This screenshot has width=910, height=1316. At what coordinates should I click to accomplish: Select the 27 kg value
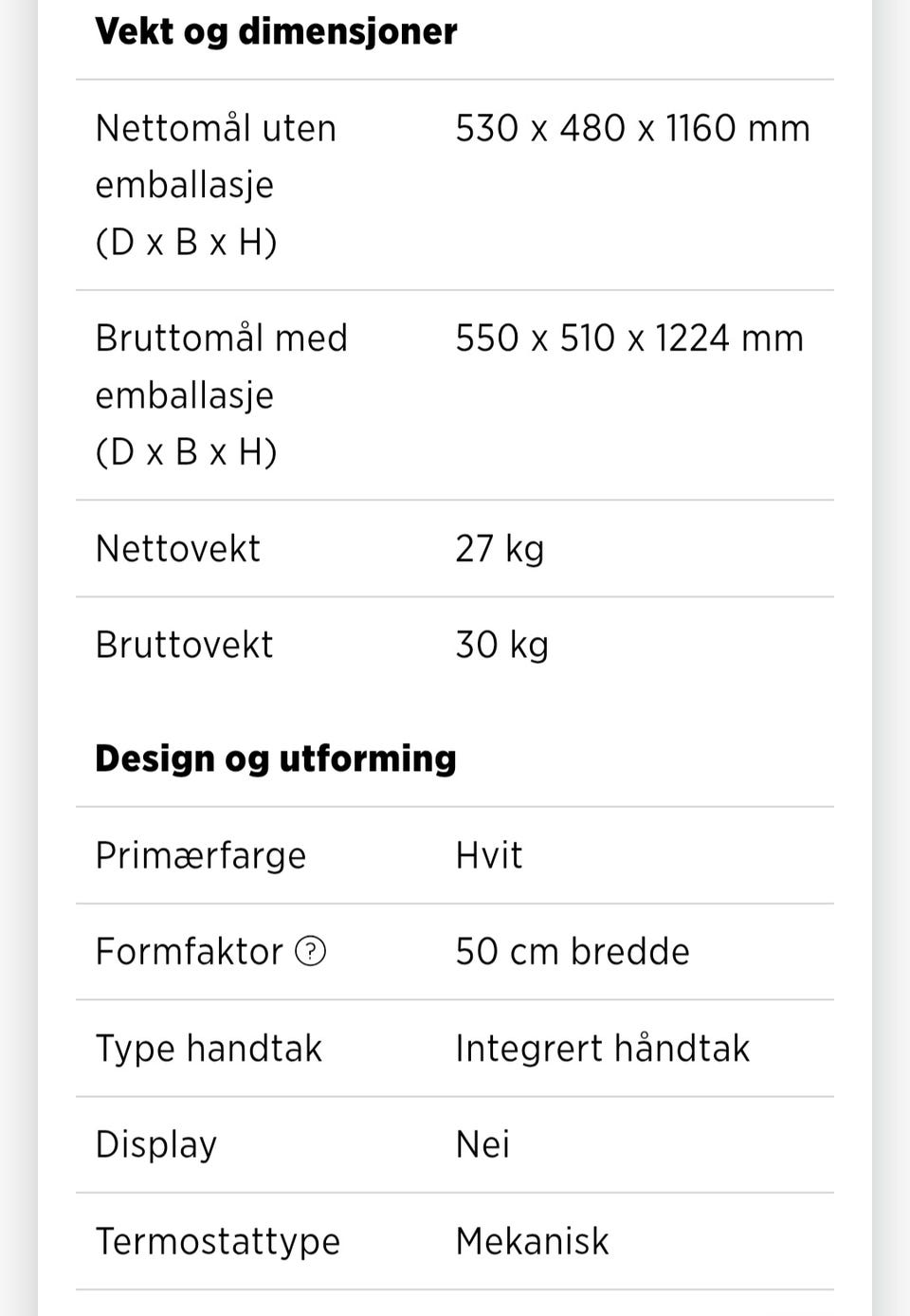(500, 549)
